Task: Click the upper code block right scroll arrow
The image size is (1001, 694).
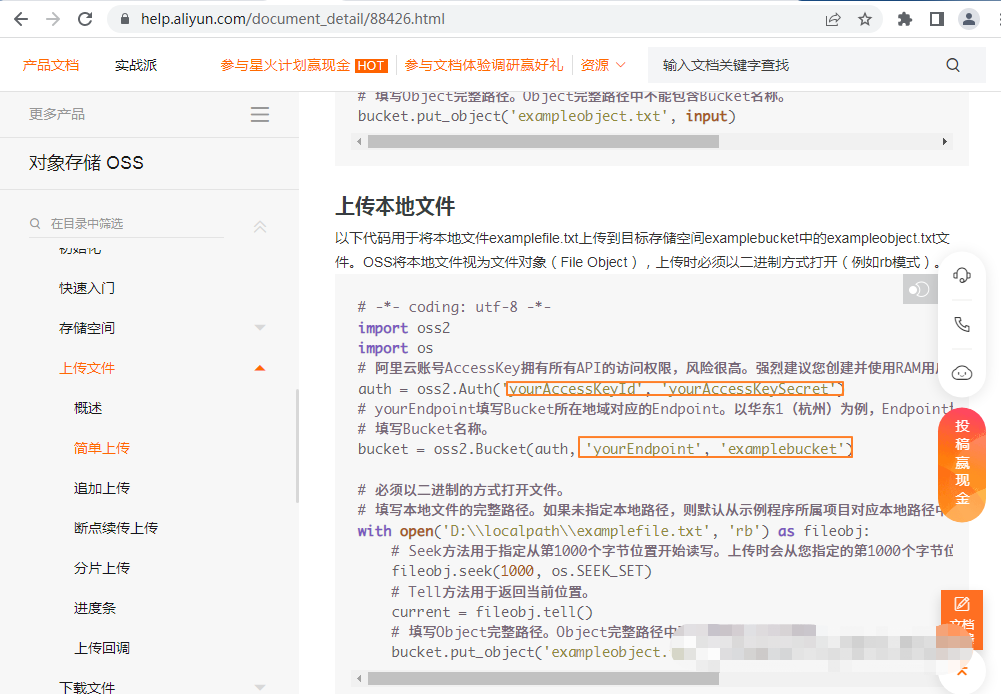Action: [x=945, y=141]
